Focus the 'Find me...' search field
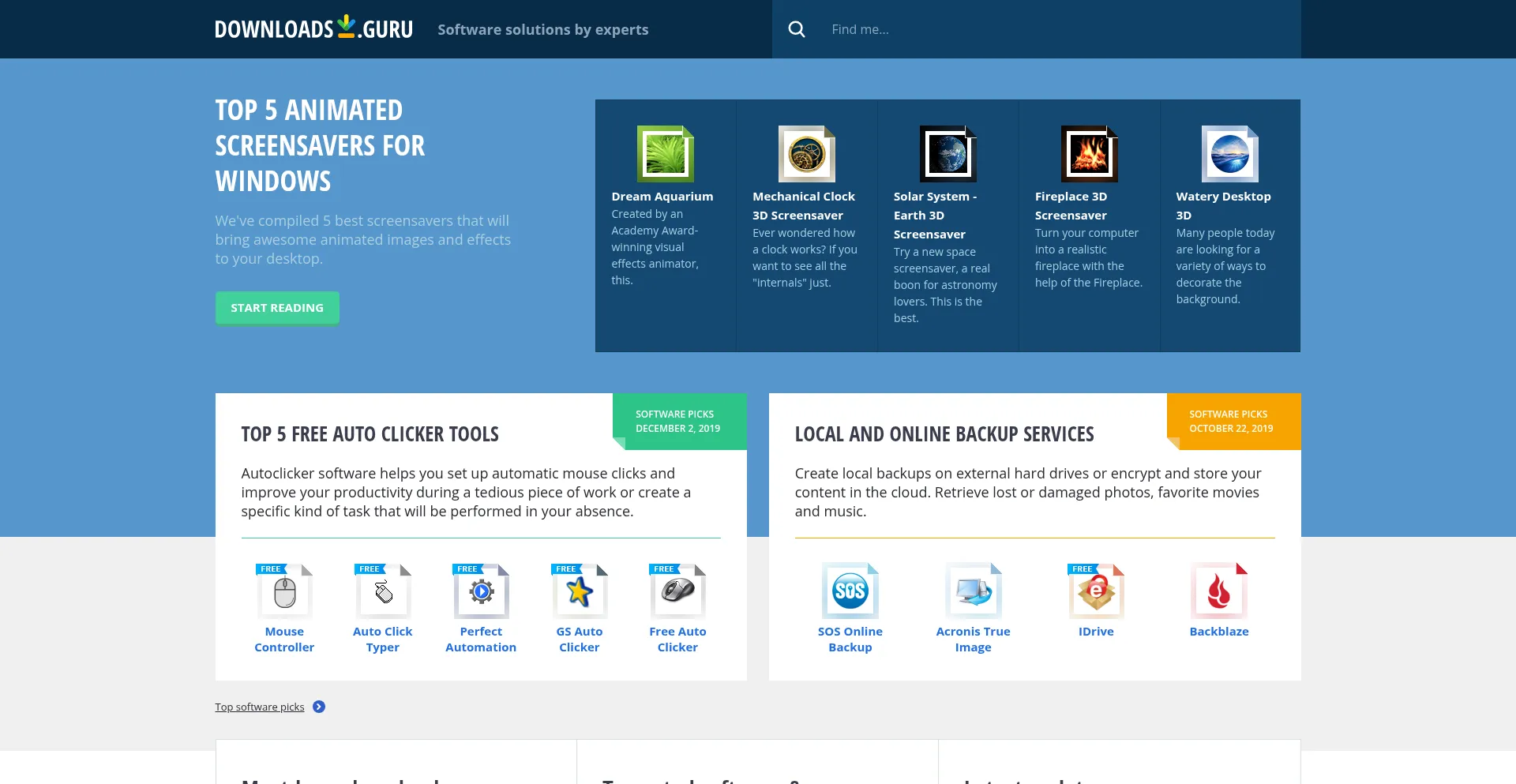The image size is (1516, 784). tap(1058, 29)
